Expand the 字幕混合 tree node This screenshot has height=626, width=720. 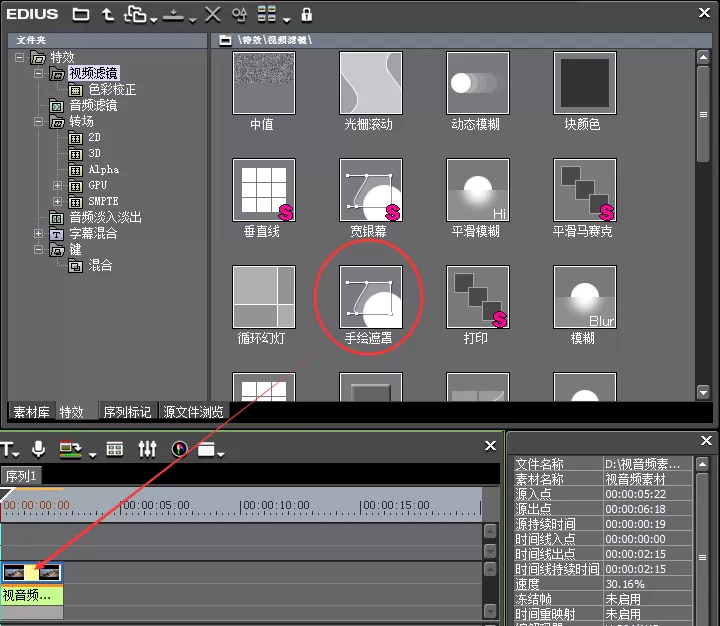pyautogui.click(x=39, y=233)
